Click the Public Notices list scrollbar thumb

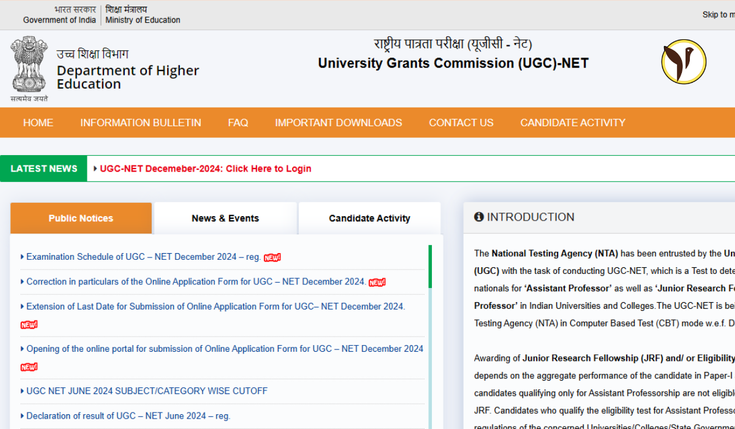click(430, 266)
